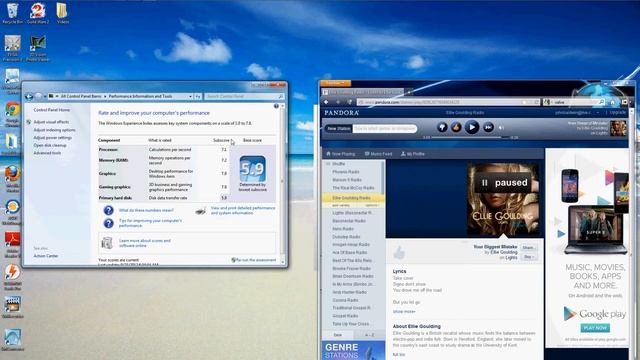
Task: Open the Music Feed tab
Action: [378, 154]
